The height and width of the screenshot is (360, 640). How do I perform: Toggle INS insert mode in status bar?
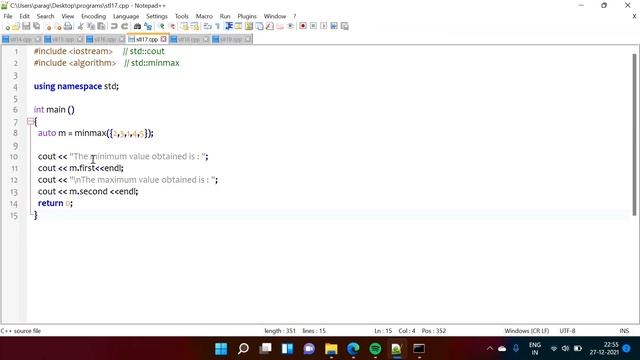(x=624, y=331)
